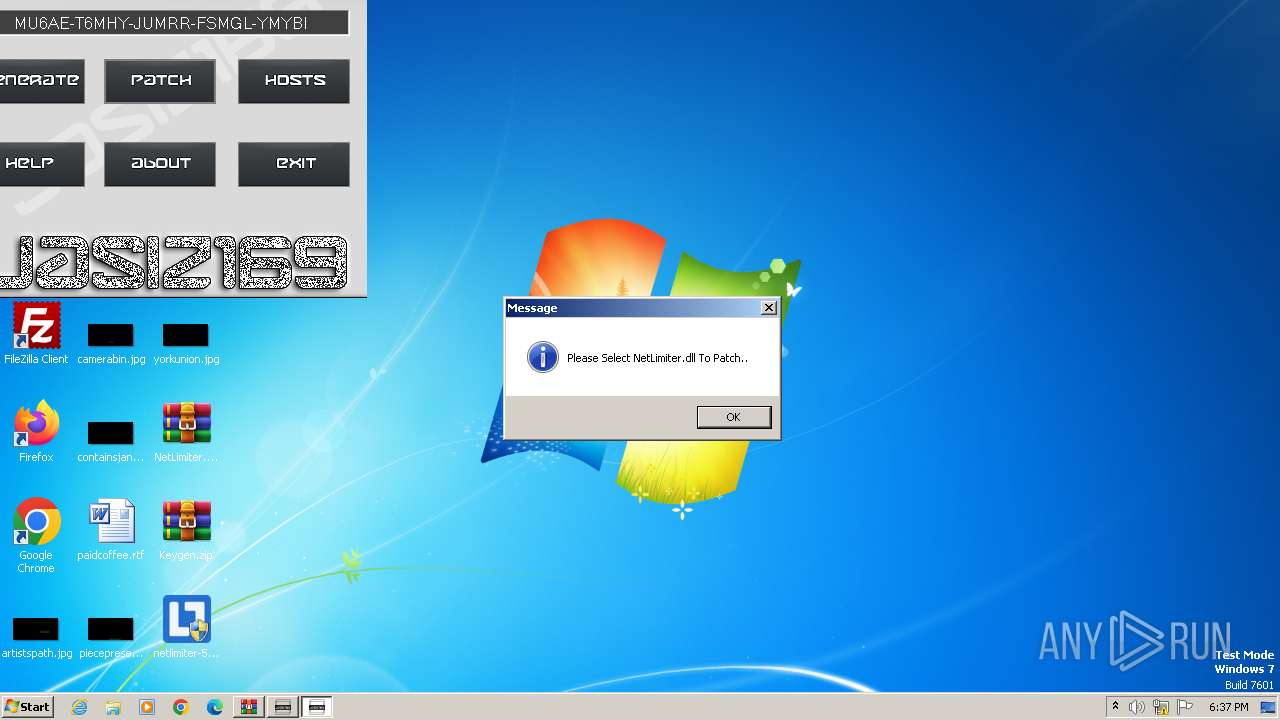This screenshot has width=1280, height=720.
Task: Select the camerabin.jpg desktop file
Action: click(x=111, y=343)
